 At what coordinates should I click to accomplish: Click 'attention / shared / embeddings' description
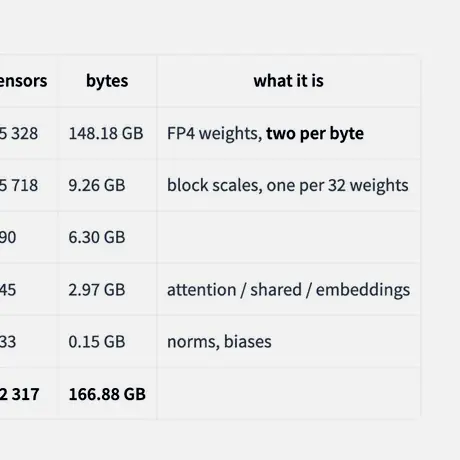288,290
